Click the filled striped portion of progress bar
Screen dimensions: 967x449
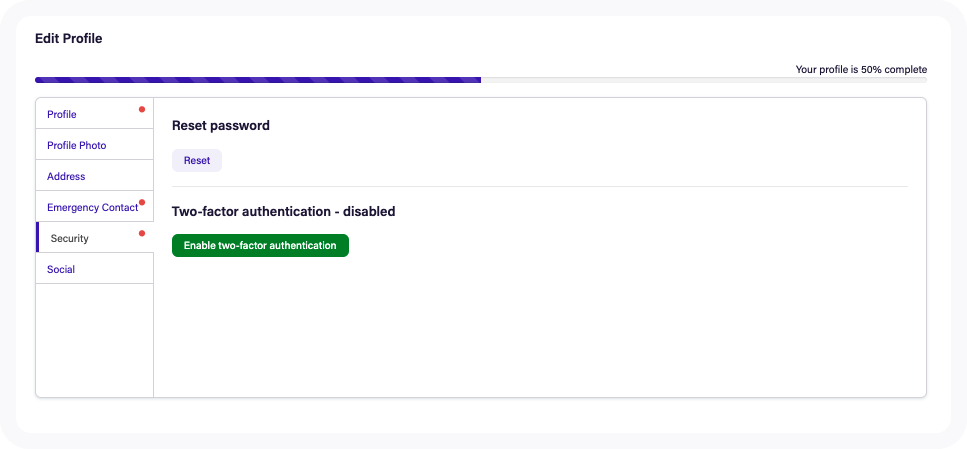(258, 80)
